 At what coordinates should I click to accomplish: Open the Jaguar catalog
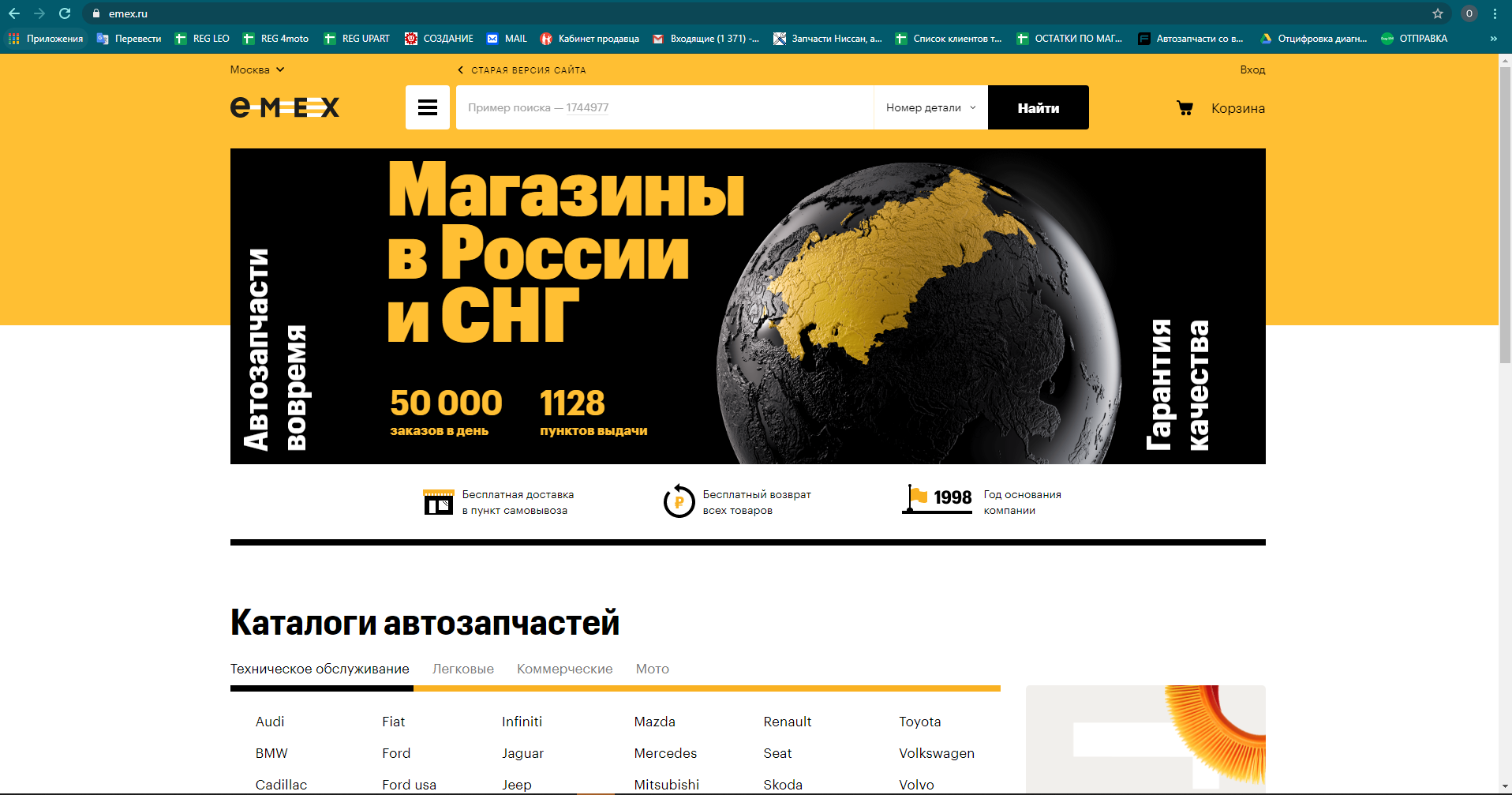(x=522, y=753)
